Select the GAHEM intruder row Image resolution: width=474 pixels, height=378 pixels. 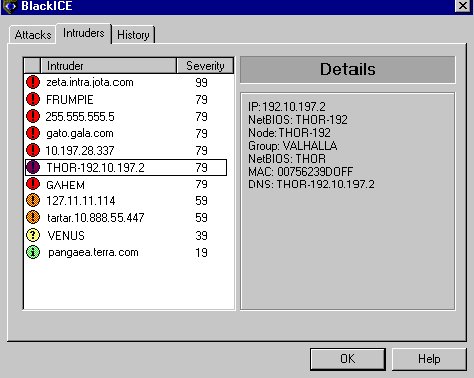(126, 184)
